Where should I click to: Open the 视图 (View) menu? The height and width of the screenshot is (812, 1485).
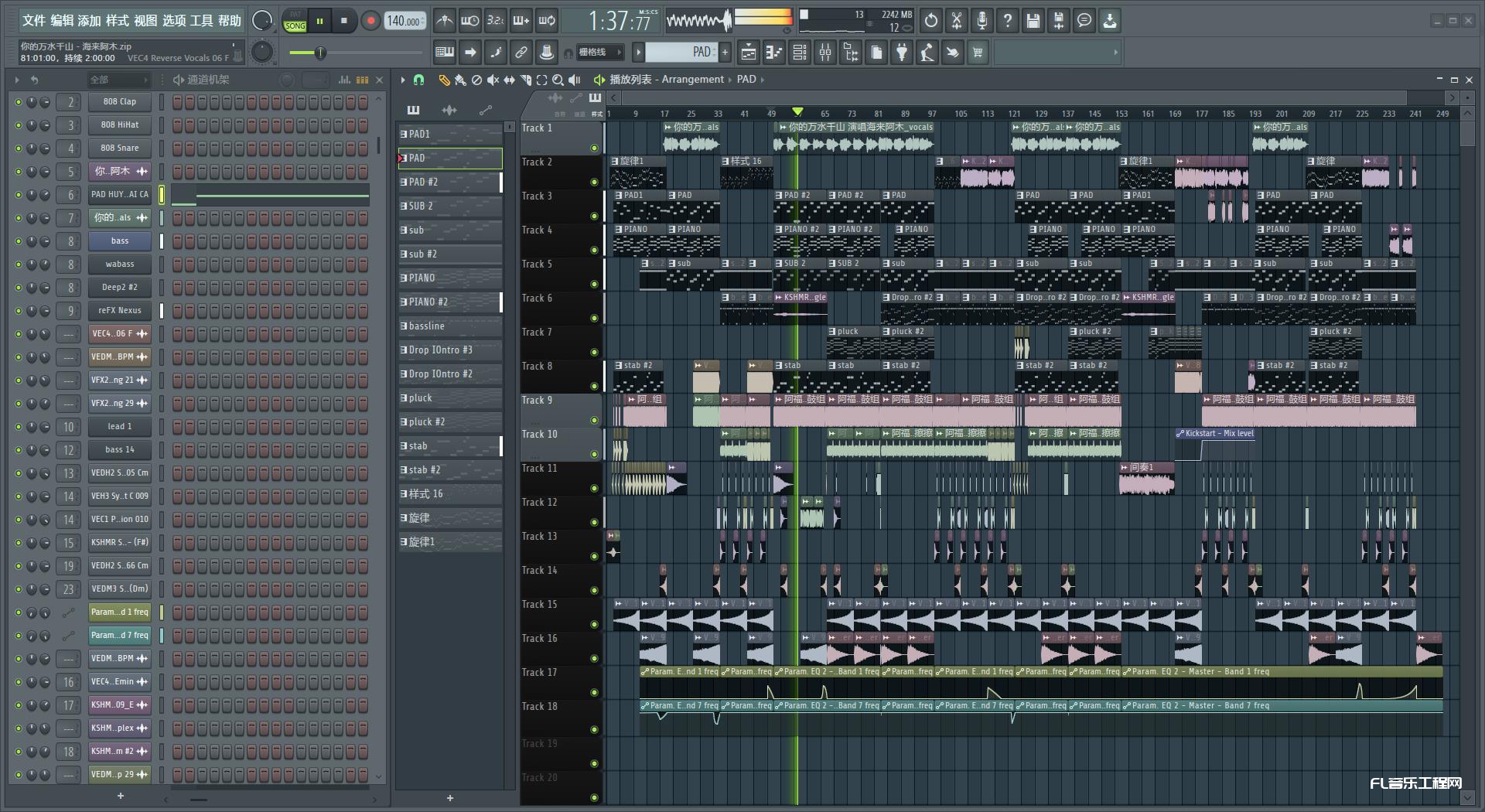145,21
